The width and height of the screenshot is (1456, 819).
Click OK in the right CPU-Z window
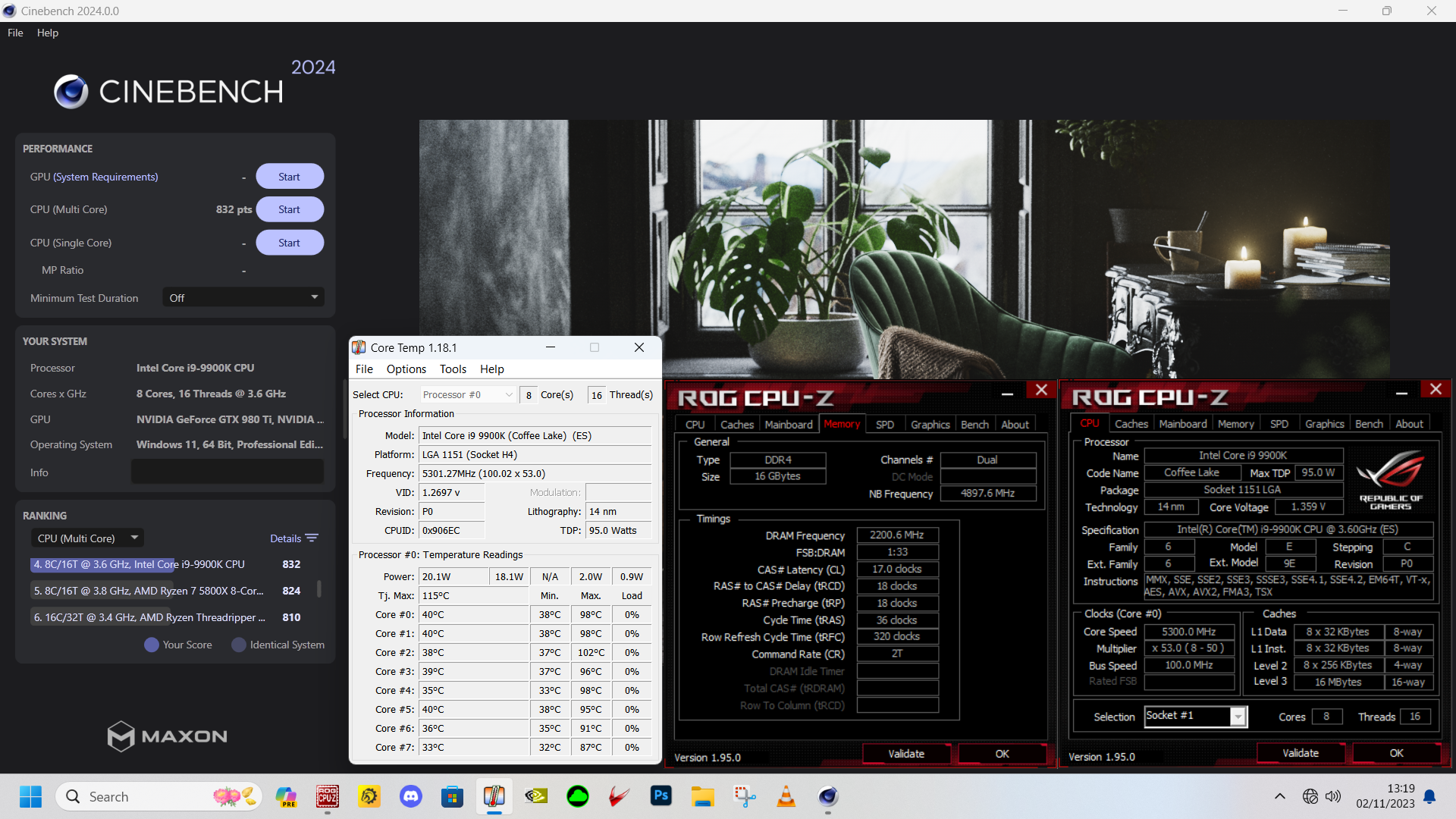[x=1396, y=753]
